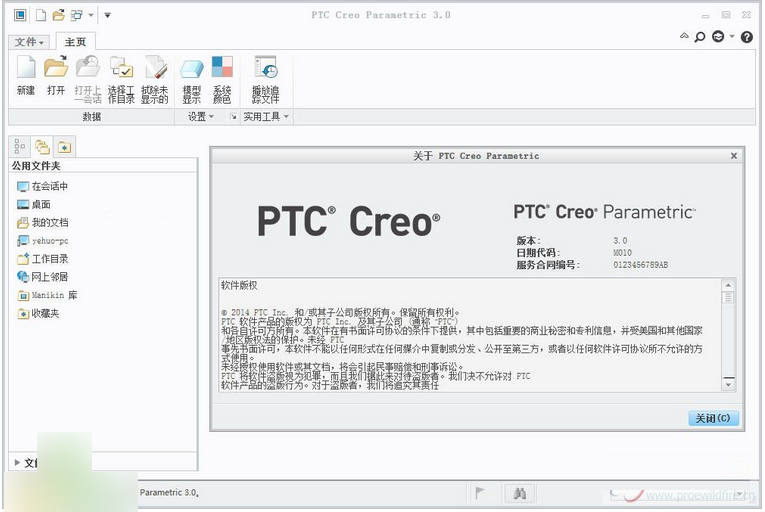Screen dimensions: 765x512
Task: Select My Documents (我的文档) folder
Action: click(x=42, y=223)
